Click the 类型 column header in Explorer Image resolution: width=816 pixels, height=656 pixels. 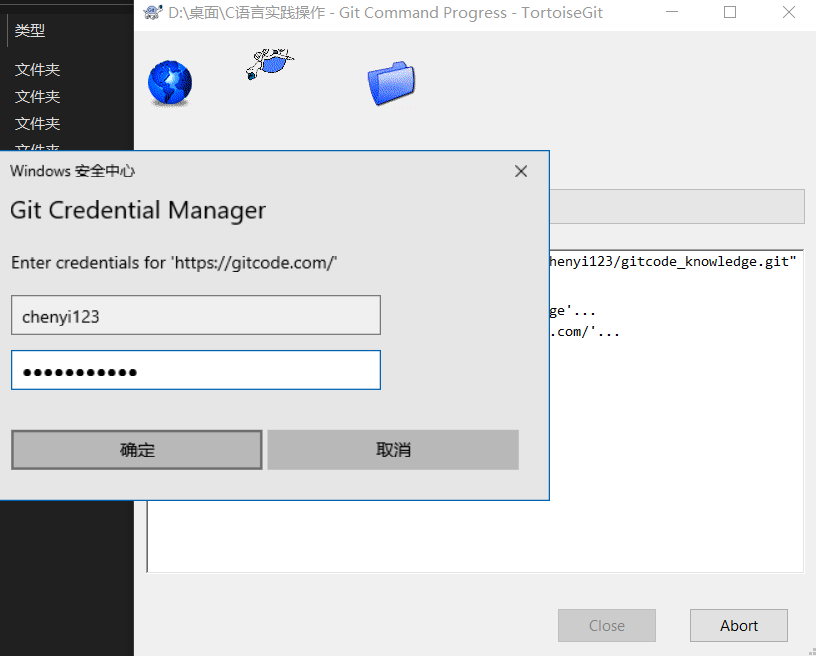pyautogui.click(x=30, y=30)
